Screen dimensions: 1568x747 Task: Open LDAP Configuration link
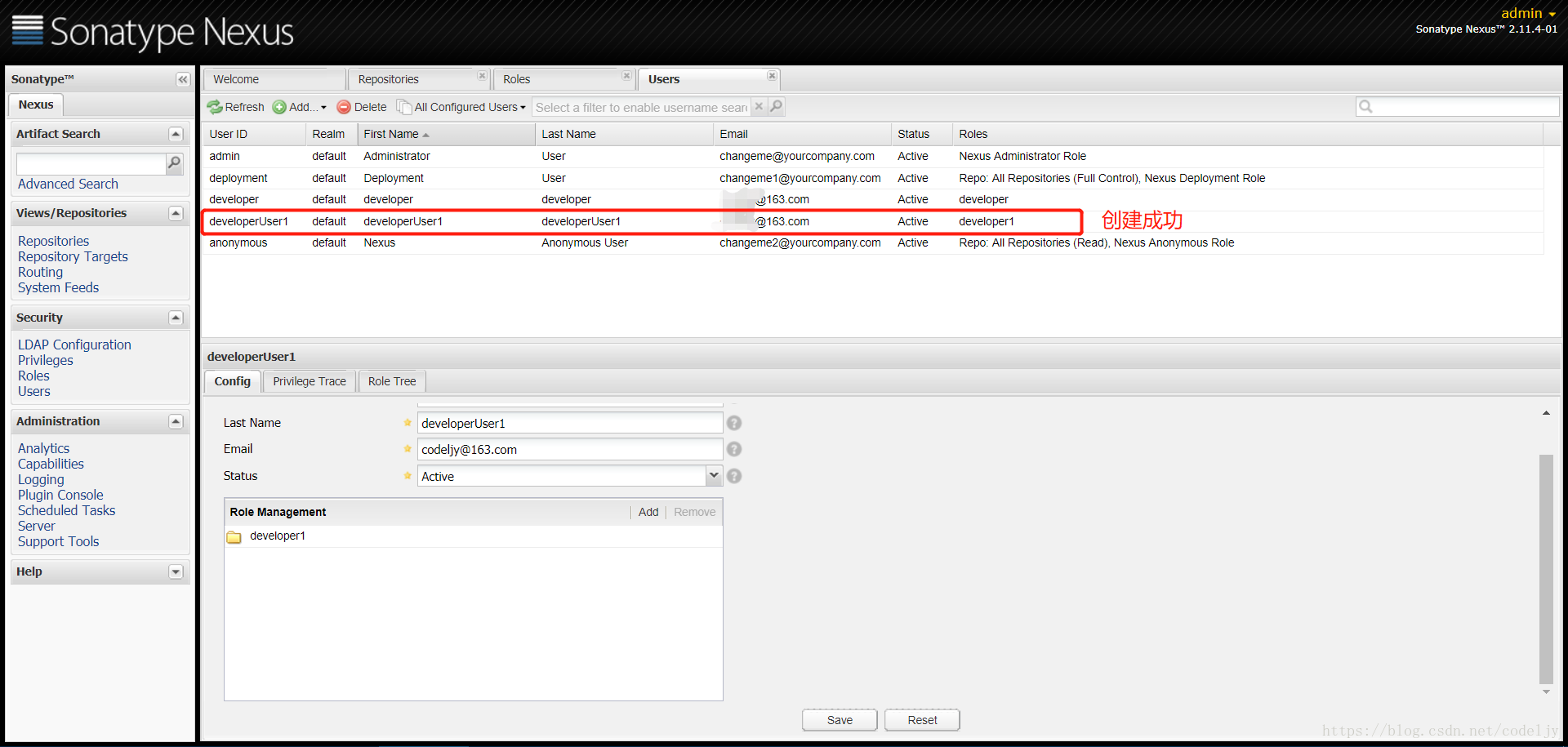tap(74, 345)
